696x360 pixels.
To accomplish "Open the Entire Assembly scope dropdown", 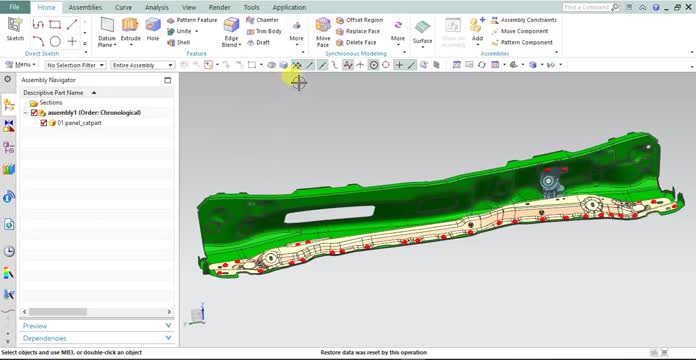I will [142, 65].
